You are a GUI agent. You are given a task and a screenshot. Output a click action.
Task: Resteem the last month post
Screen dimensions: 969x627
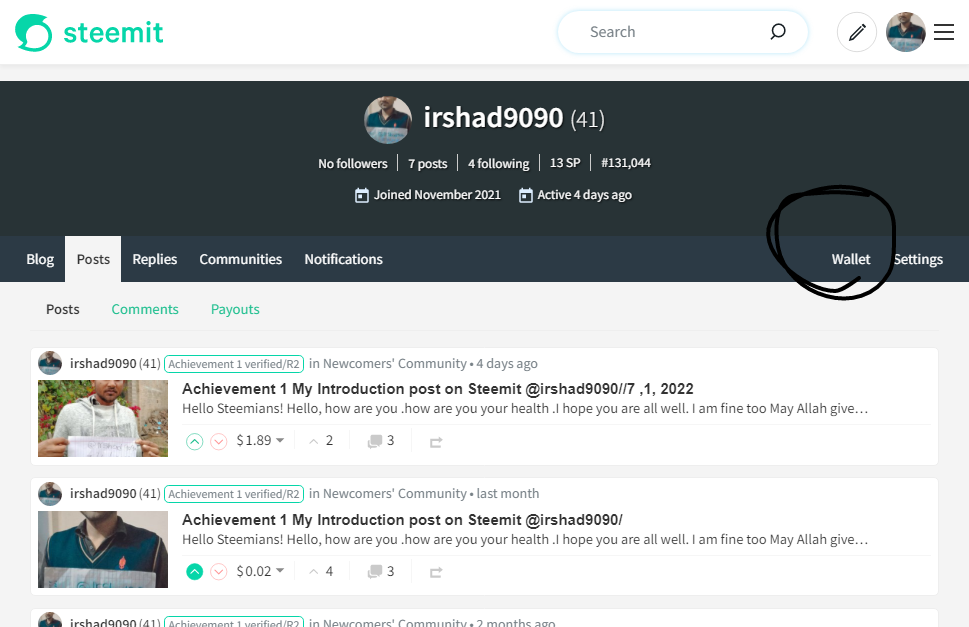pyautogui.click(x=436, y=573)
